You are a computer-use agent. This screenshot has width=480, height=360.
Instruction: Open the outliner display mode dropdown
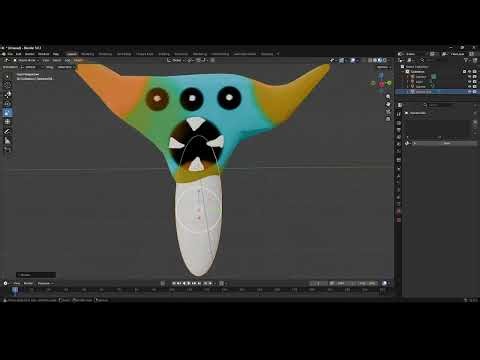(x=411, y=60)
